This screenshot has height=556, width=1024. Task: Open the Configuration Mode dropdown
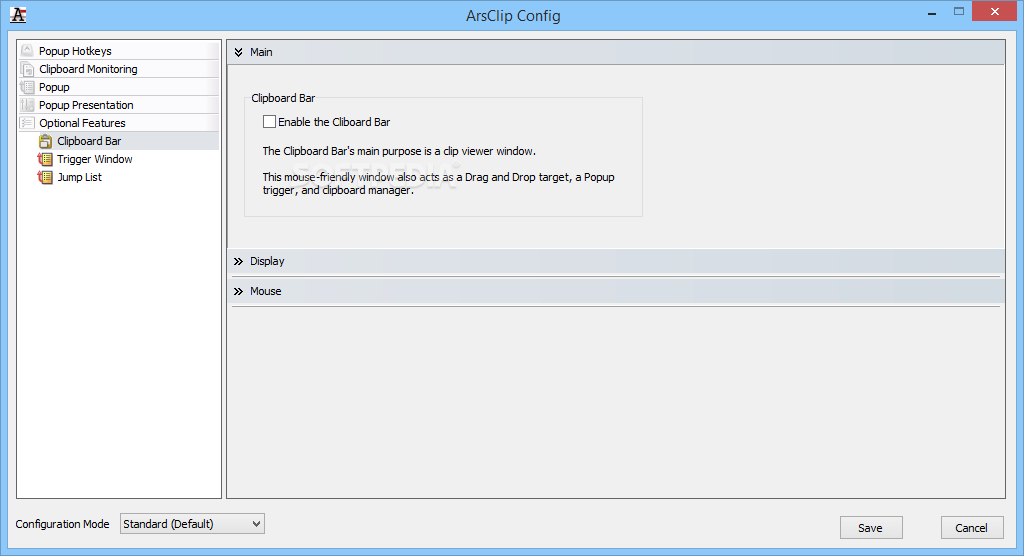192,524
